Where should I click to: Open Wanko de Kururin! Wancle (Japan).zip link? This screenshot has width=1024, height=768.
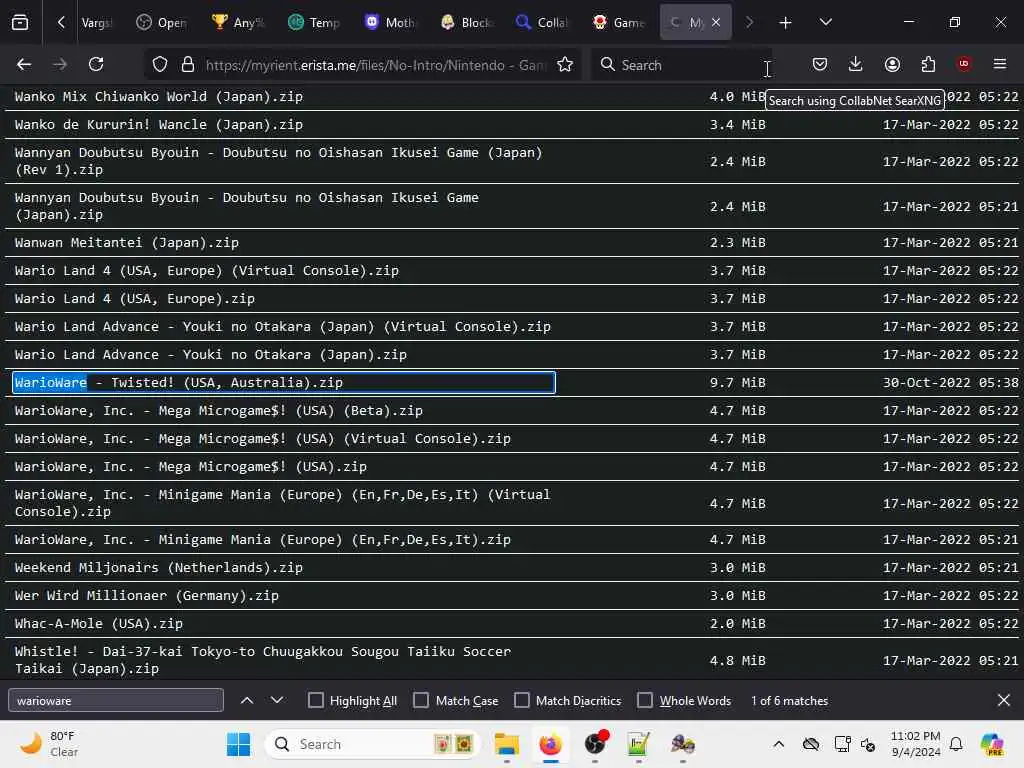[159, 124]
